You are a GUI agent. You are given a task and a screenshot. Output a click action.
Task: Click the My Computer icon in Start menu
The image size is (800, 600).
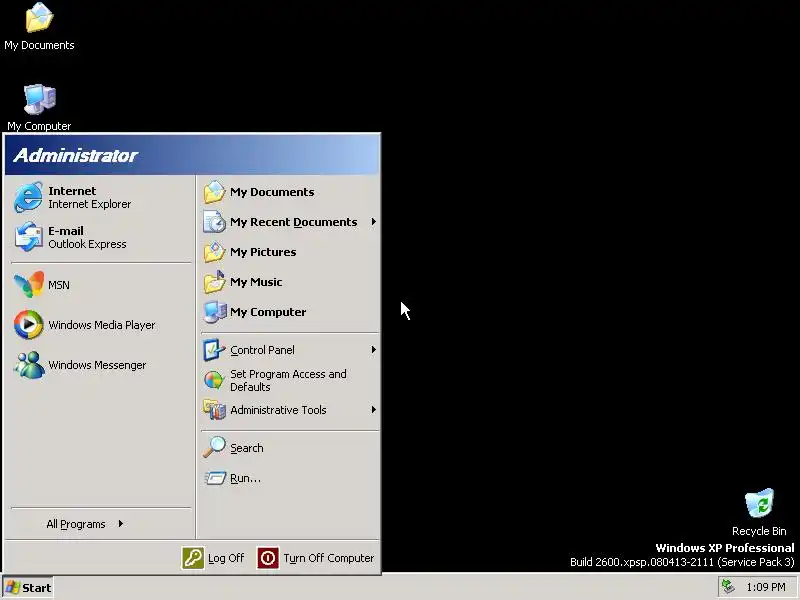214,312
